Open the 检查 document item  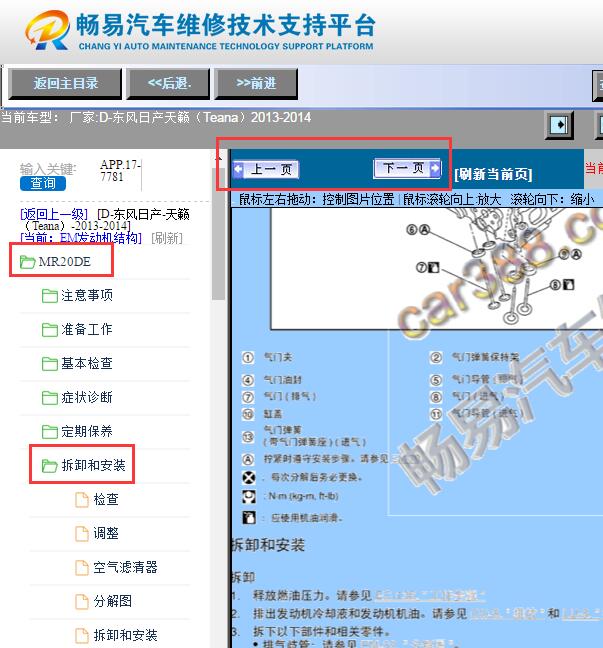tap(106, 499)
